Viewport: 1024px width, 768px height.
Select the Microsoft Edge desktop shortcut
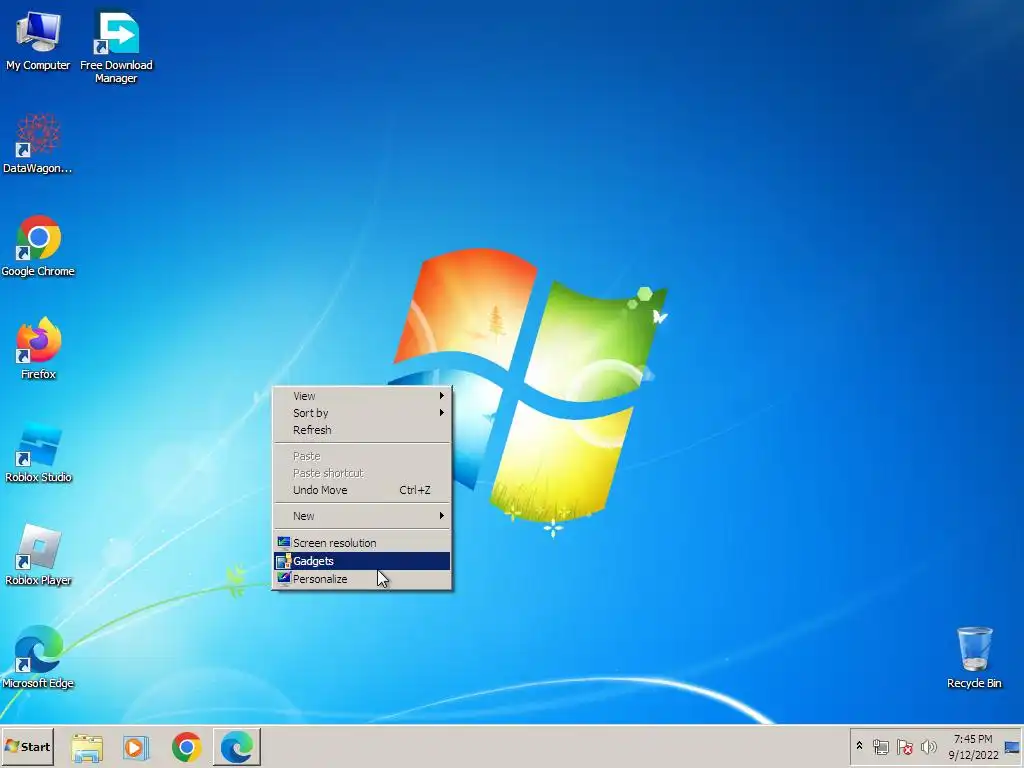38,658
